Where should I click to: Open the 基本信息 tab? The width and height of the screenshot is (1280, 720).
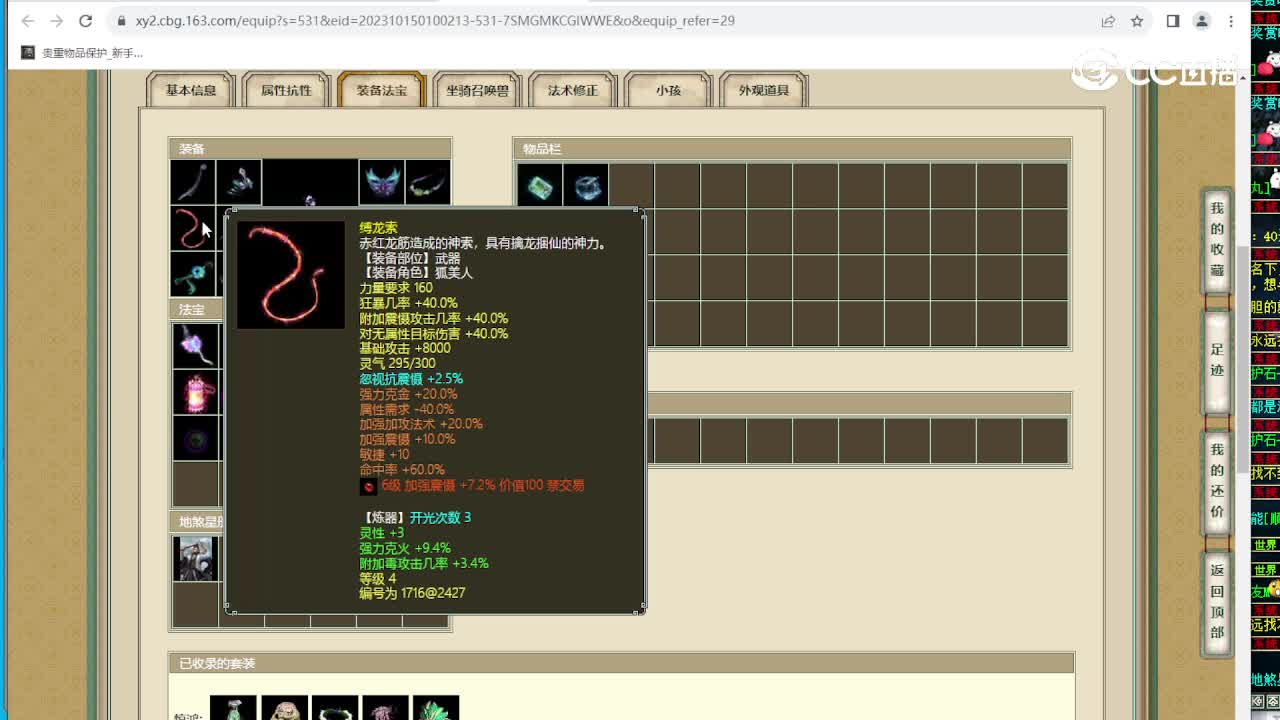point(190,90)
